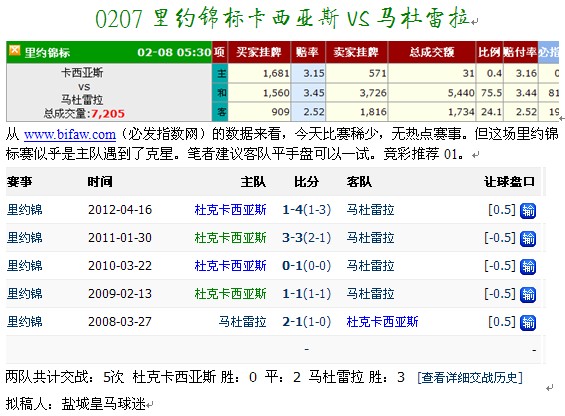Click the 让球盘口 column header
The height and width of the screenshot is (416, 565).
tap(509, 181)
